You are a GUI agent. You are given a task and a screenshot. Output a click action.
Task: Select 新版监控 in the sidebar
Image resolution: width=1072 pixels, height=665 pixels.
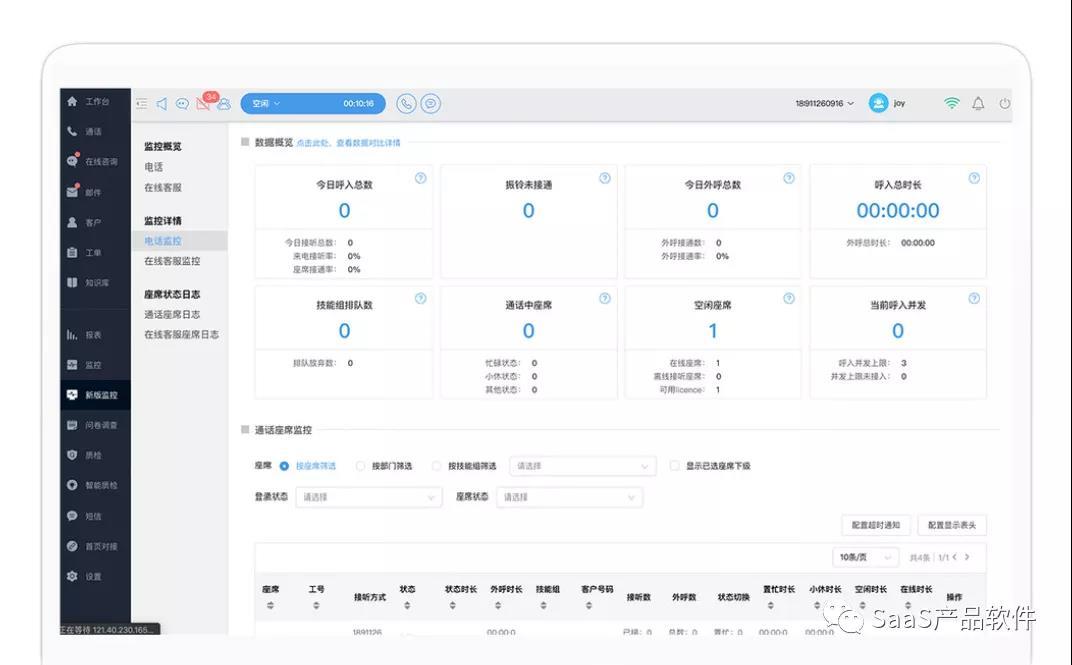pyautogui.click(x=95, y=395)
